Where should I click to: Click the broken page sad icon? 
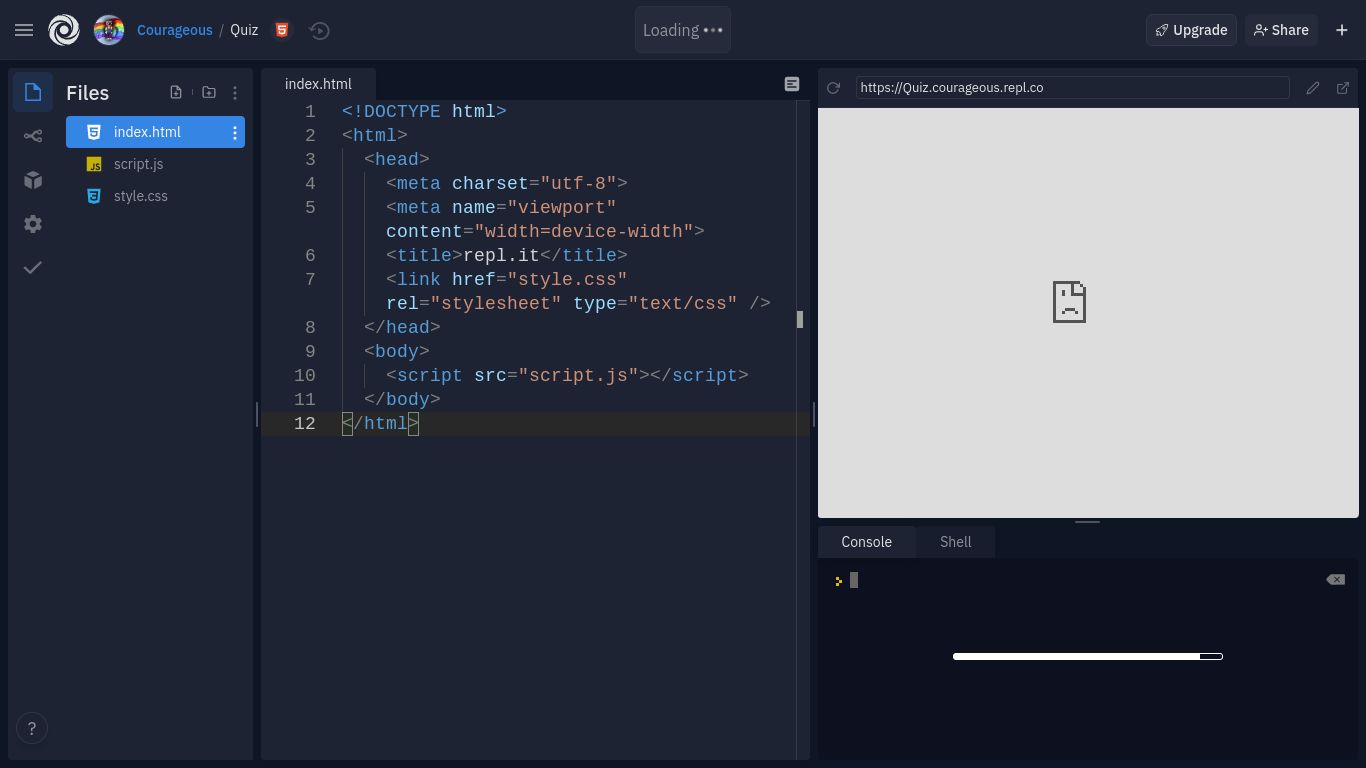click(x=1069, y=302)
